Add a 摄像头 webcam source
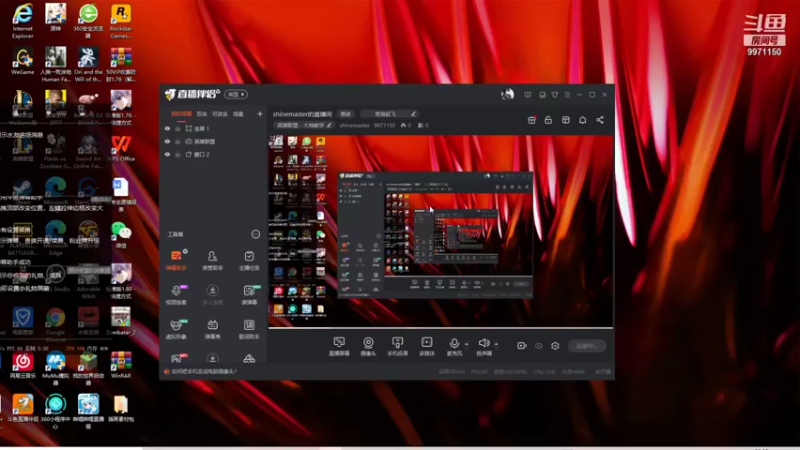800x450 pixels. [x=368, y=346]
